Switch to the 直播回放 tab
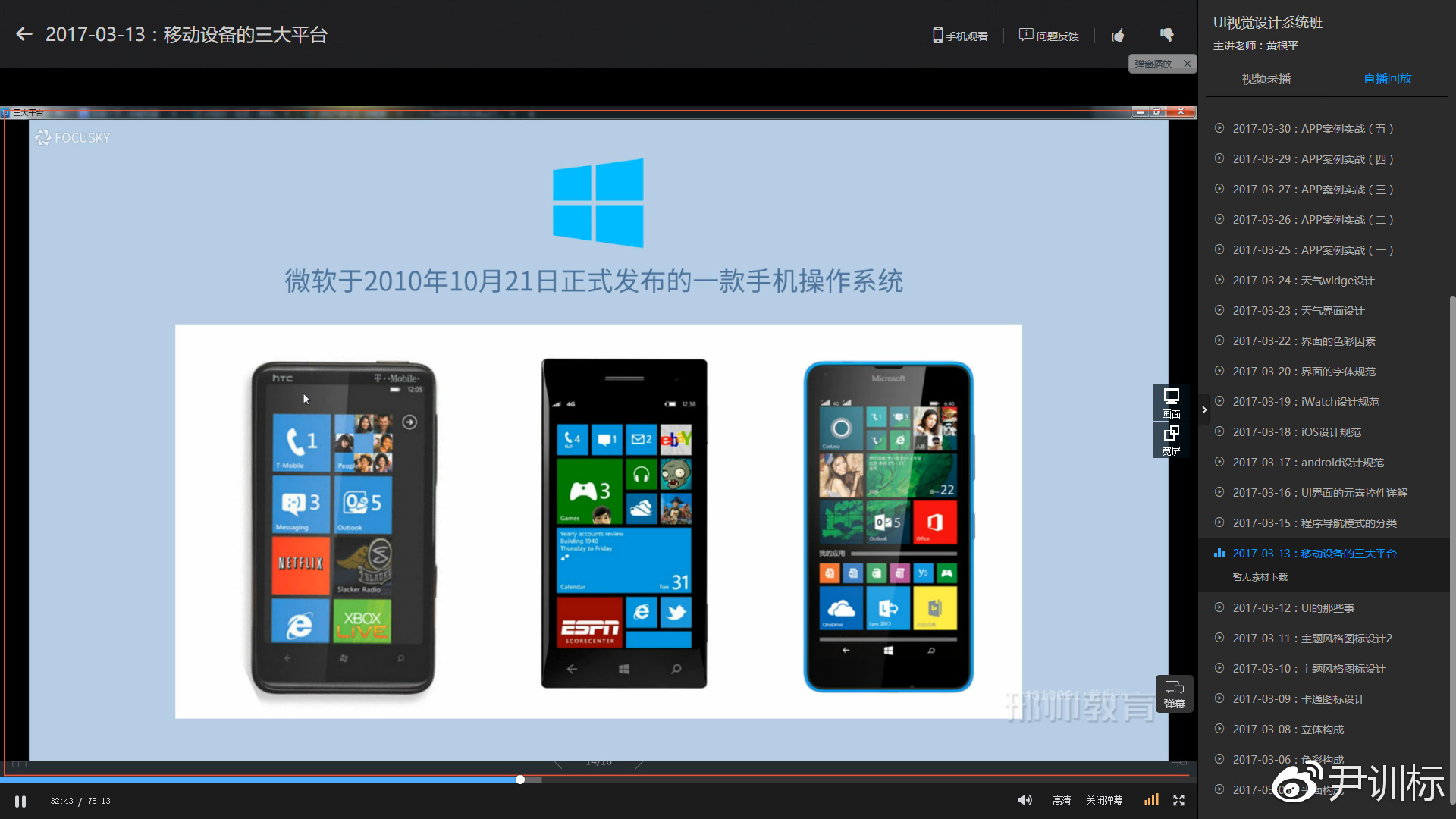The width and height of the screenshot is (1456, 819). pos(1387,79)
